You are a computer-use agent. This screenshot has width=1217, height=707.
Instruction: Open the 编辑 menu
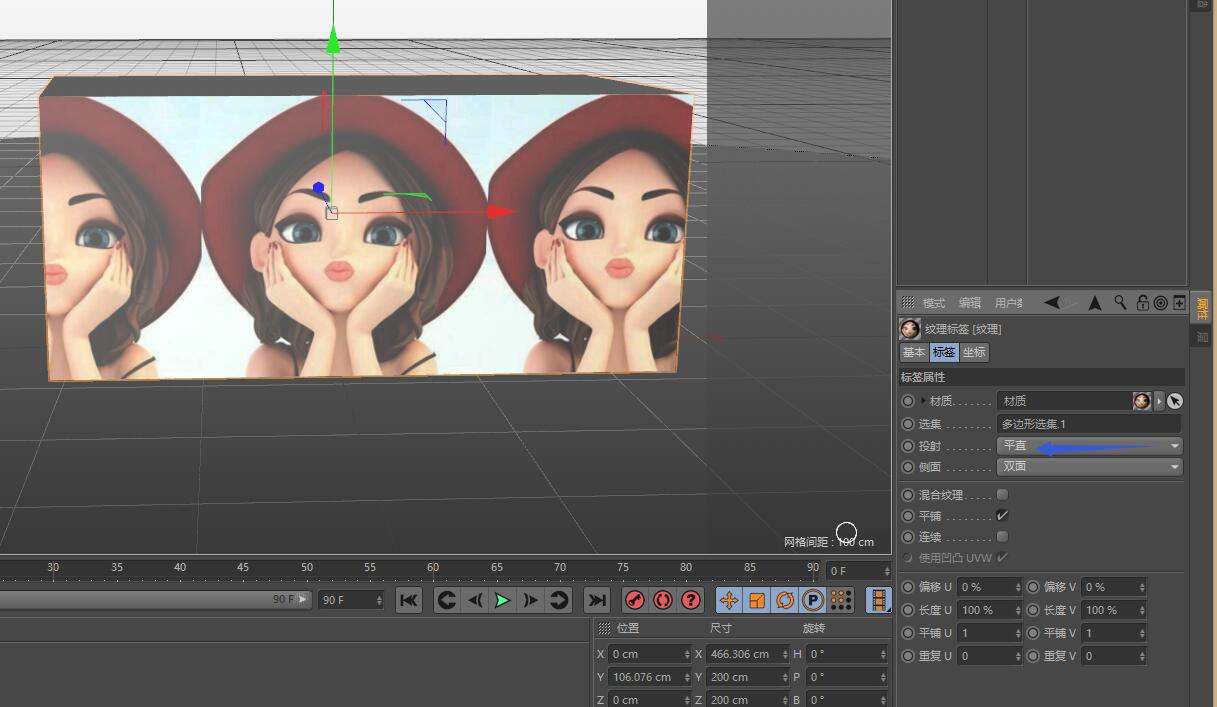(970, 303)
